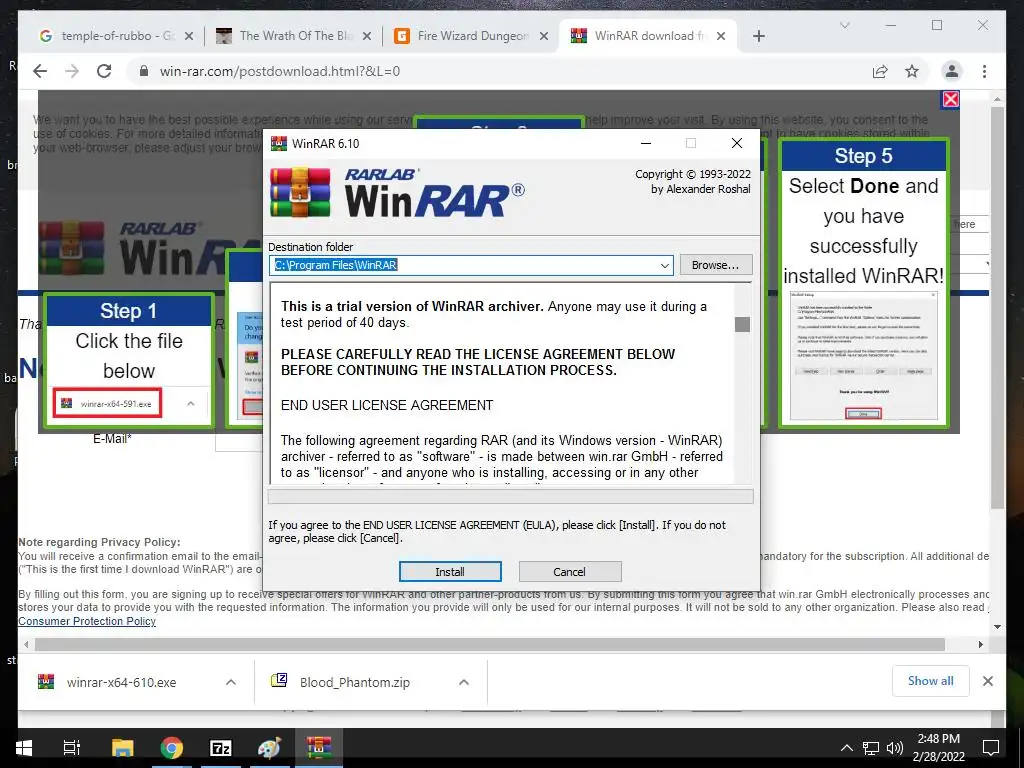Click the Install button in WinRAR setup
The image size is (1024, 768).
click(450, 571)
